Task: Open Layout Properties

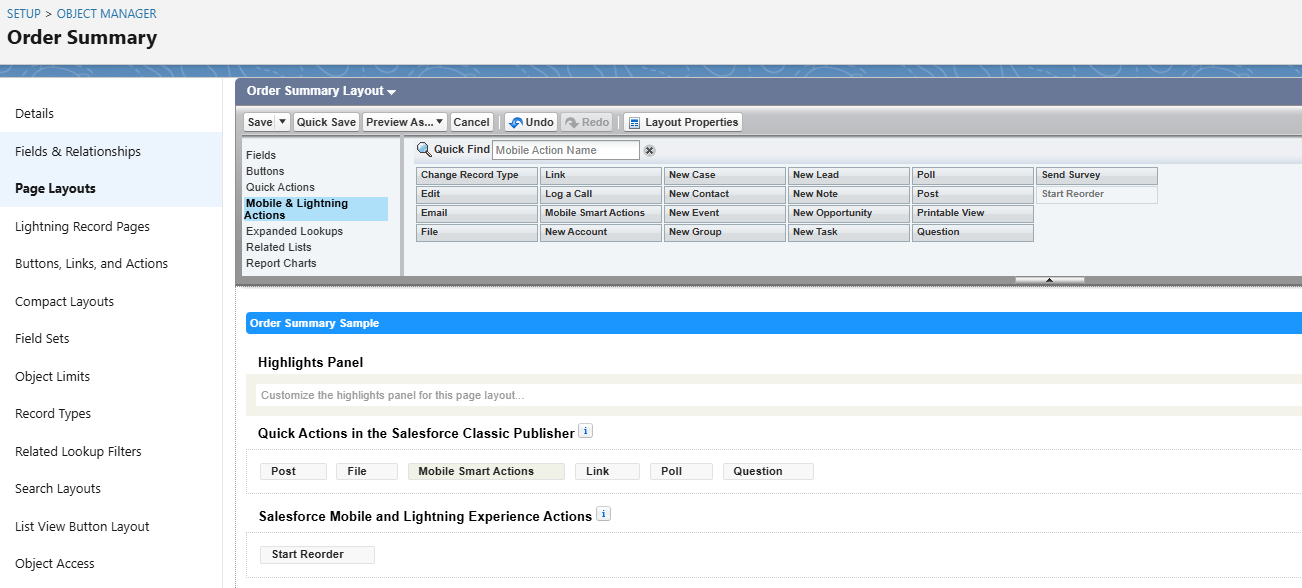Action: [x=683, y=122]
